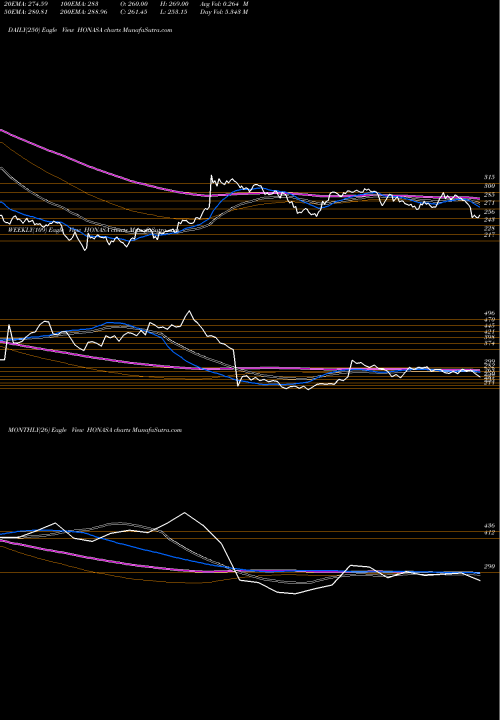Viewport: 500px width, 720px height.
Task: Click the 496 price label on weekly chart
Action: 489,313
